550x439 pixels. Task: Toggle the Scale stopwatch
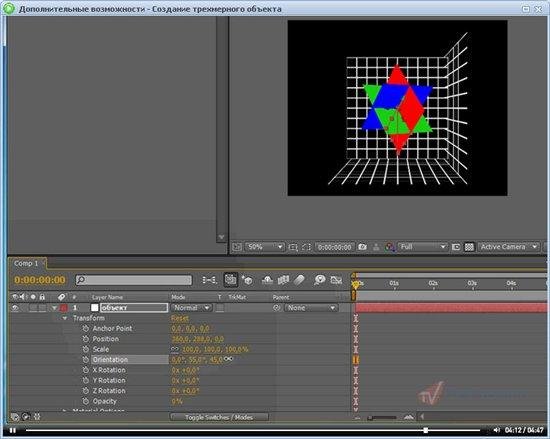coord(85,349)
